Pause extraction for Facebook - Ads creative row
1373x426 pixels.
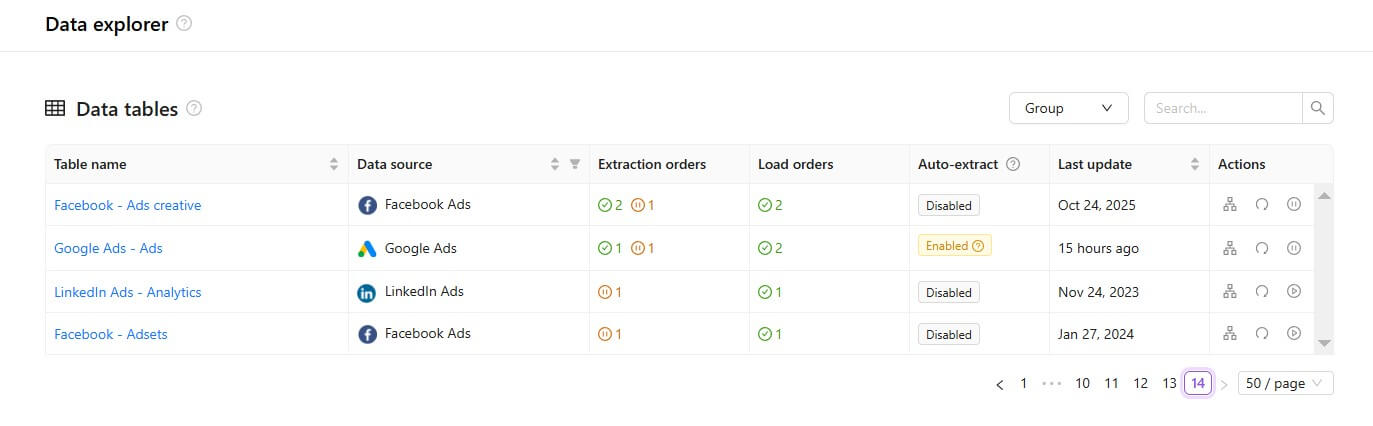[x=1294, y=205]
